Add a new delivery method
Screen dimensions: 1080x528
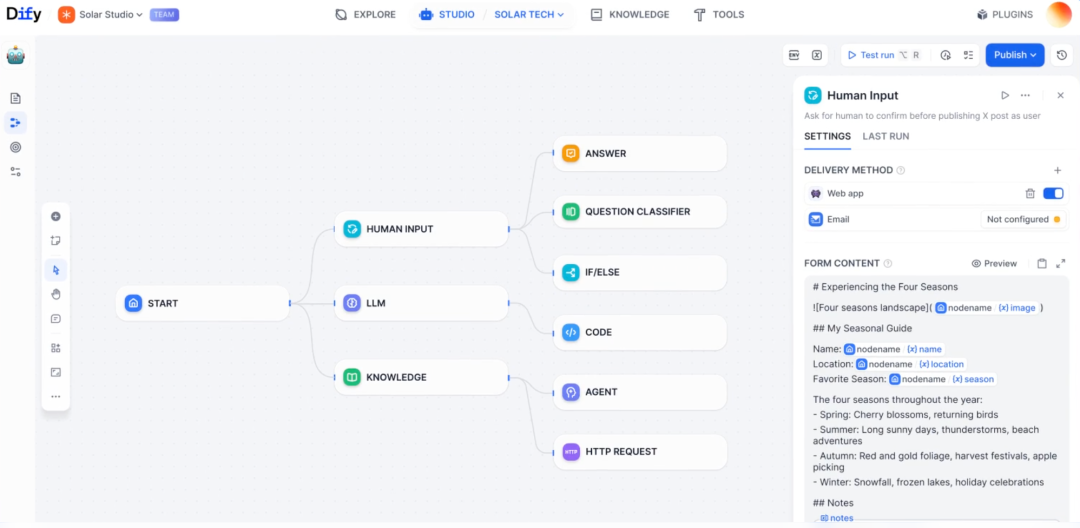click(x=1058, y=170)
